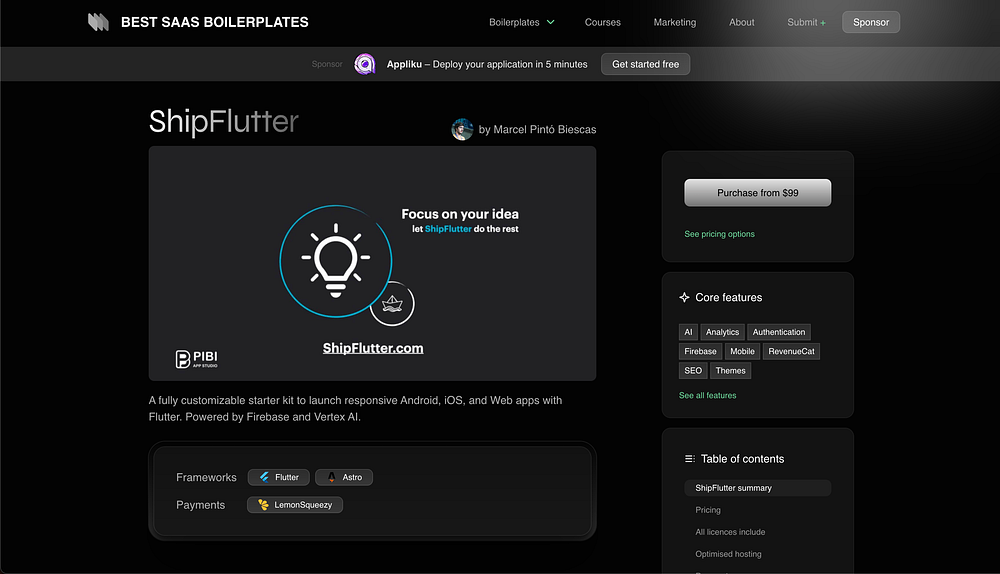Open the Appliku sponsor banner text
The width and height of the screenshot is (1000, 574).
(487, 64)
